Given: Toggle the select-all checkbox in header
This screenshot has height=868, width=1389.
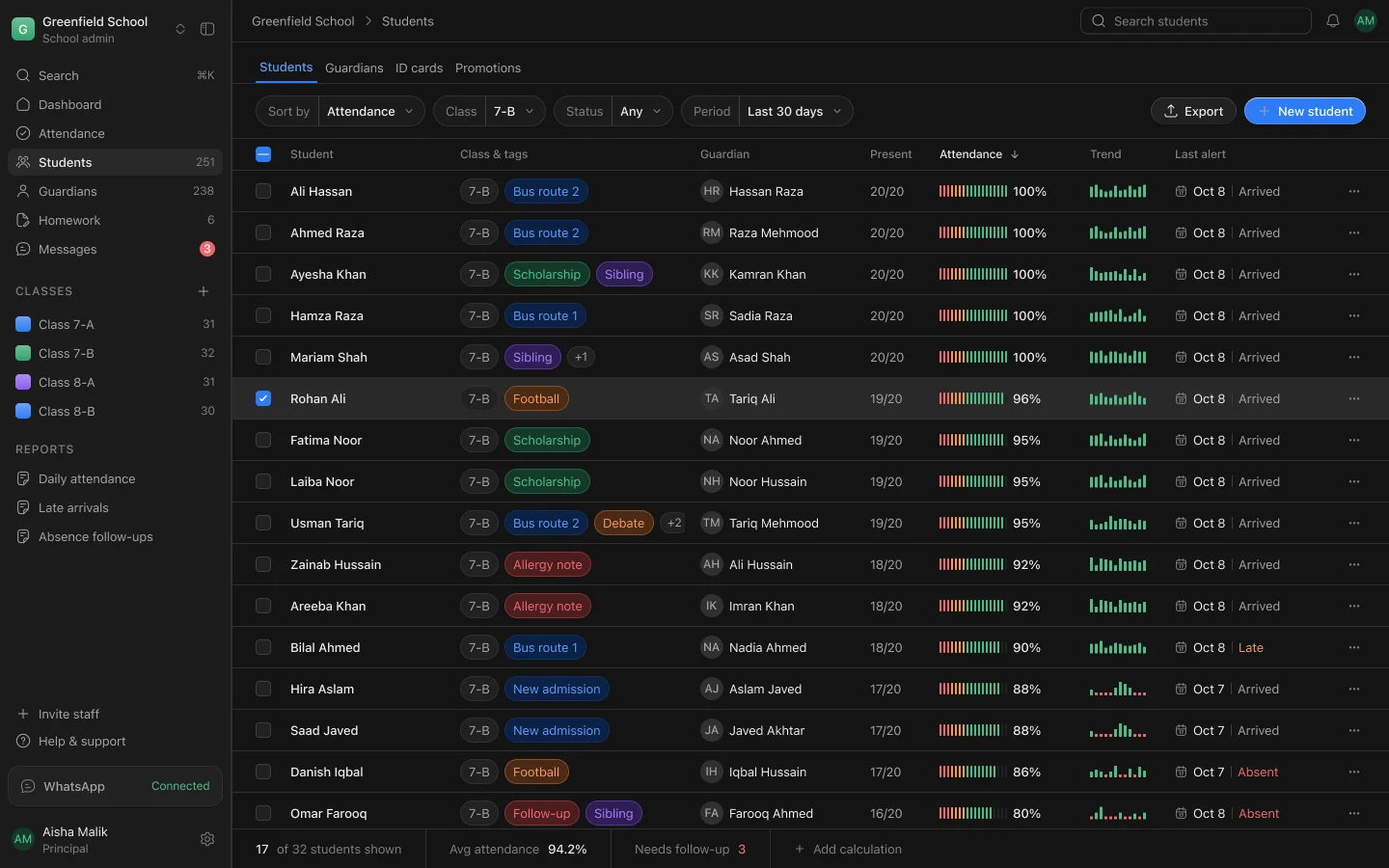Looking at the screenshot, I should click(263, 154).
